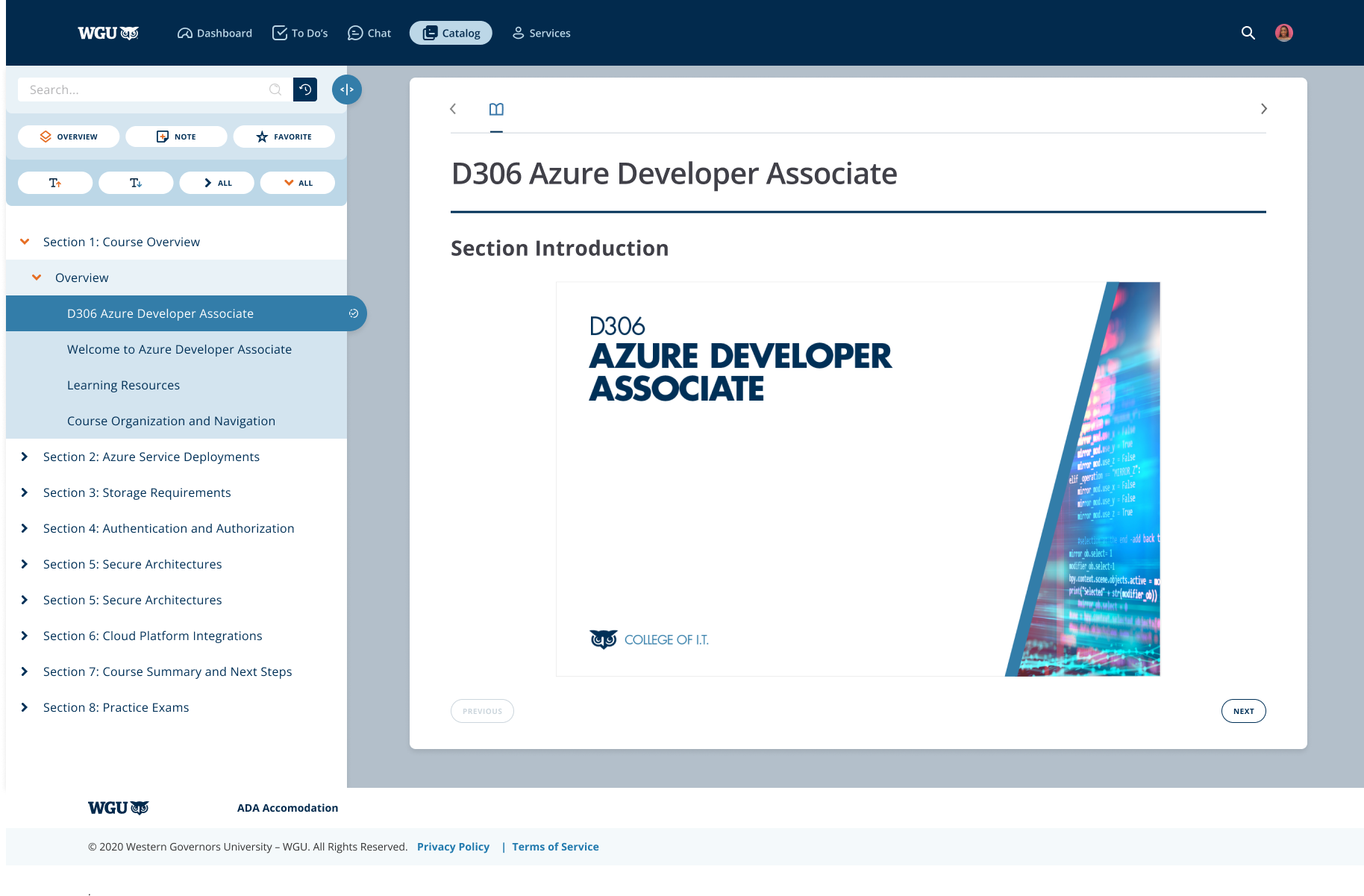Decrease text size button

(x=136, y=183)
